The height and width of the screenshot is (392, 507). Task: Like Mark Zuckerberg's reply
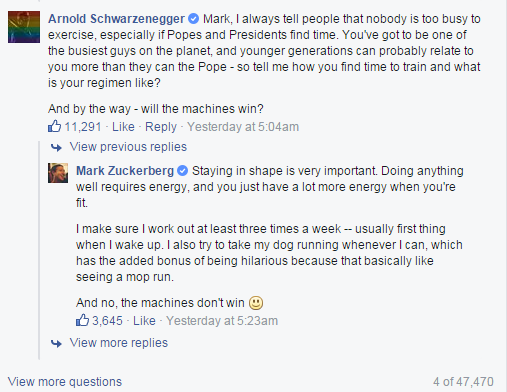click(144, 321)
